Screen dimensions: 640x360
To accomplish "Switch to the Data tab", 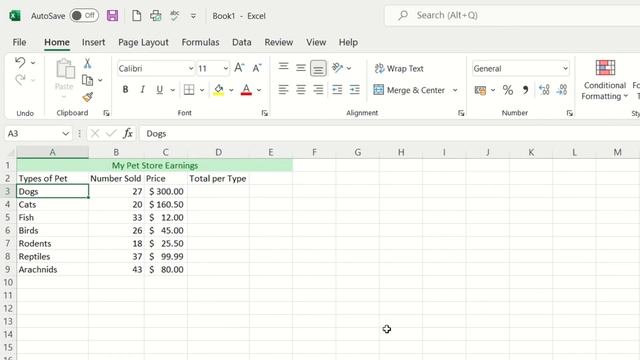I will tap(242, 42).
